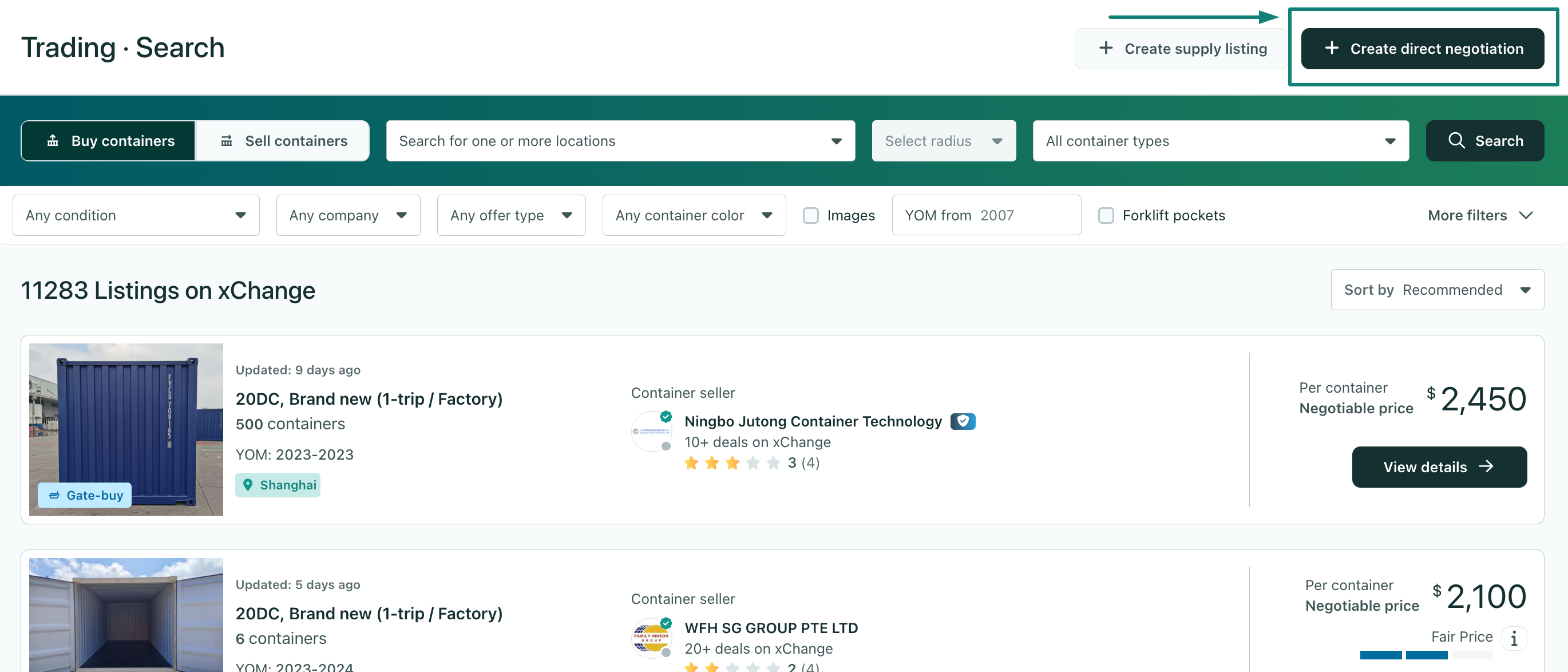Click the Create direct negotiation button
Viewport: 1568px width, 672px height.
pos(1422,48)
